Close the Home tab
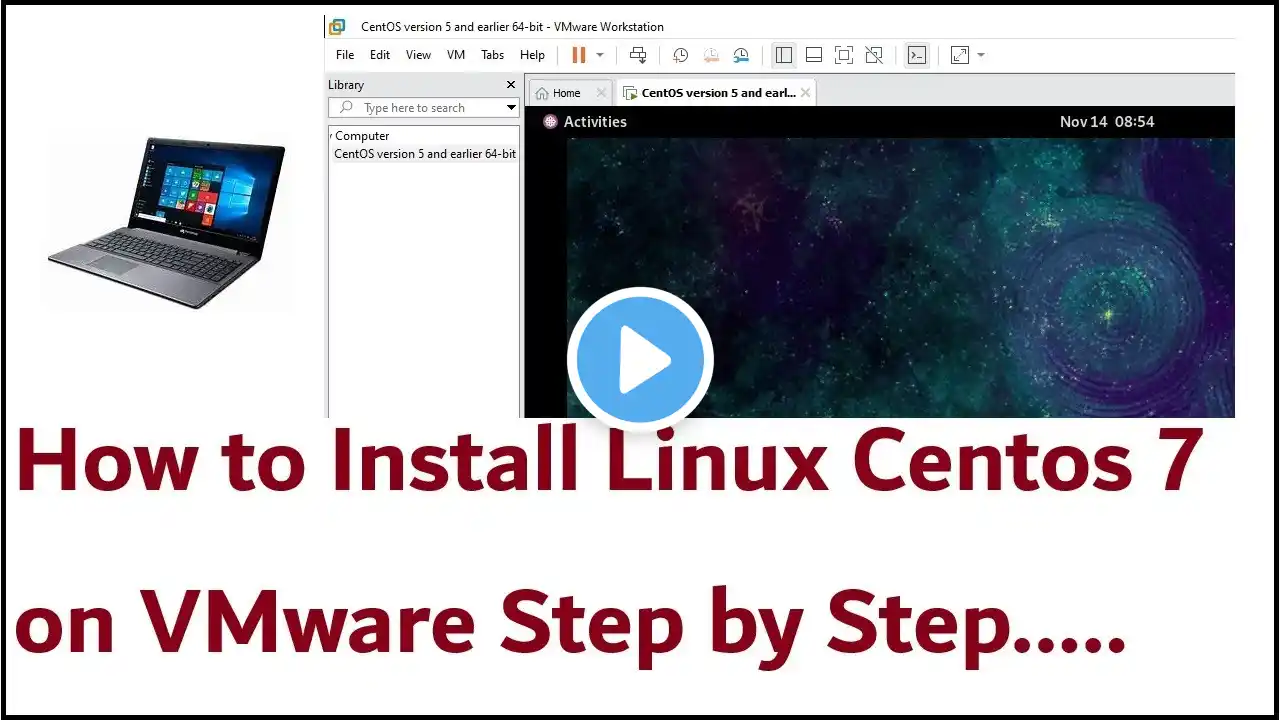 point(601,93)
